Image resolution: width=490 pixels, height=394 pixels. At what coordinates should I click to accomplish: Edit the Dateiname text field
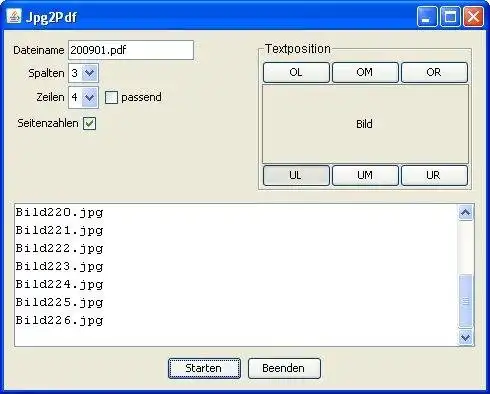pyautogui.click(x=131, y=50)
